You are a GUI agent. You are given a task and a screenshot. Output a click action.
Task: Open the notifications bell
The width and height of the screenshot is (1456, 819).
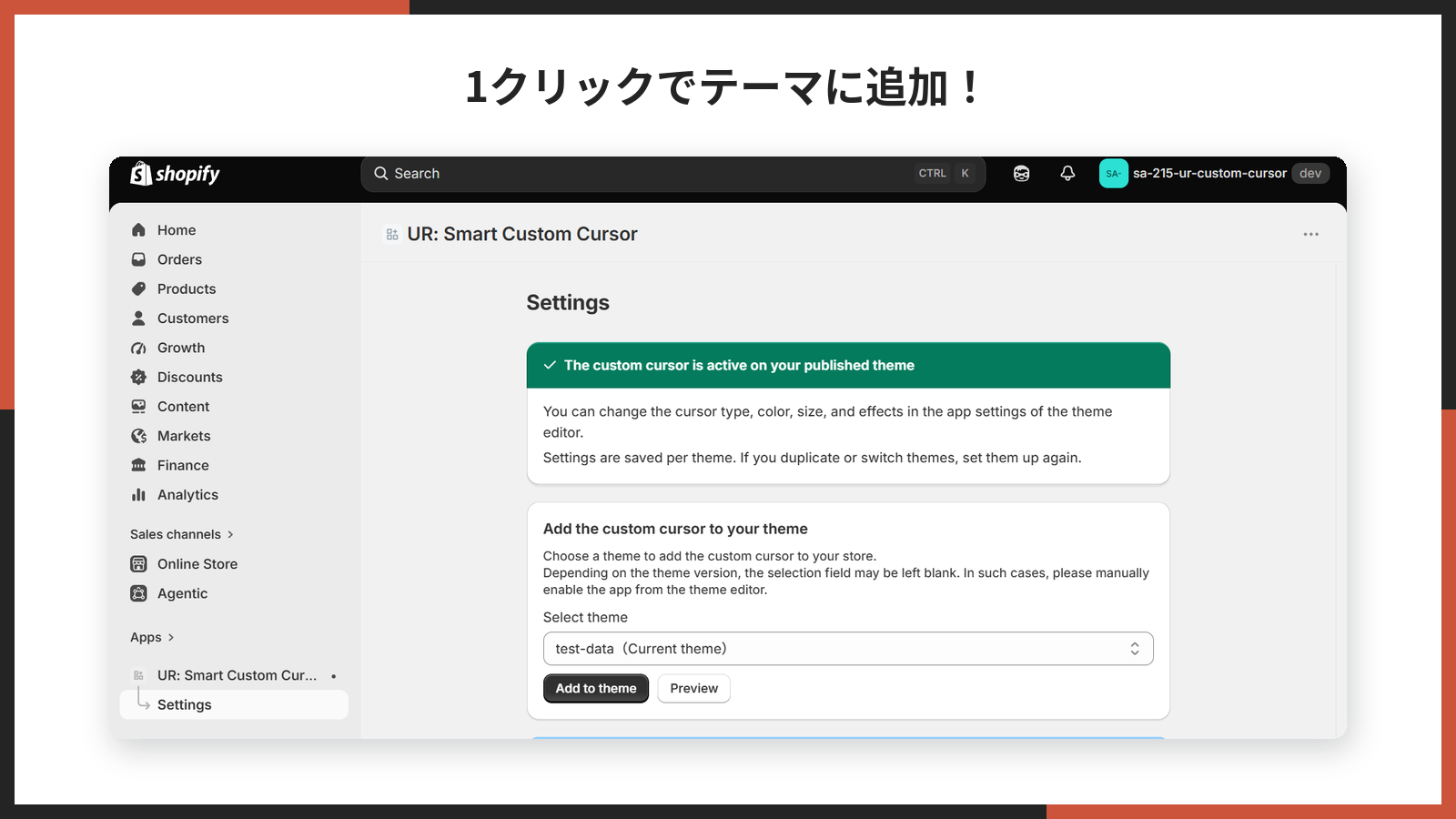(1067, 174)
